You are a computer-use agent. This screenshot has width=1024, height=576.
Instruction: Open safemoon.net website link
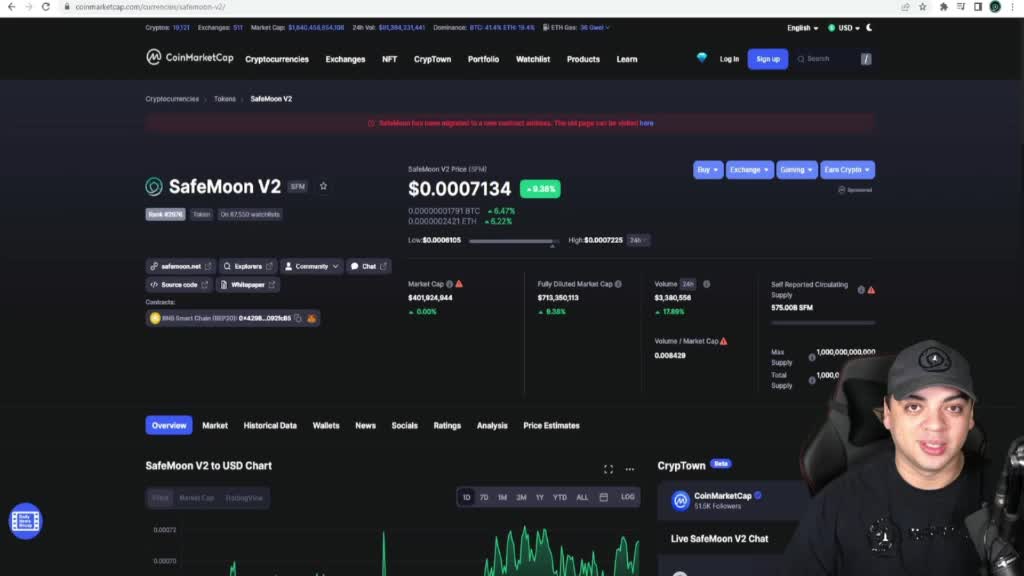tap(180, 266)
